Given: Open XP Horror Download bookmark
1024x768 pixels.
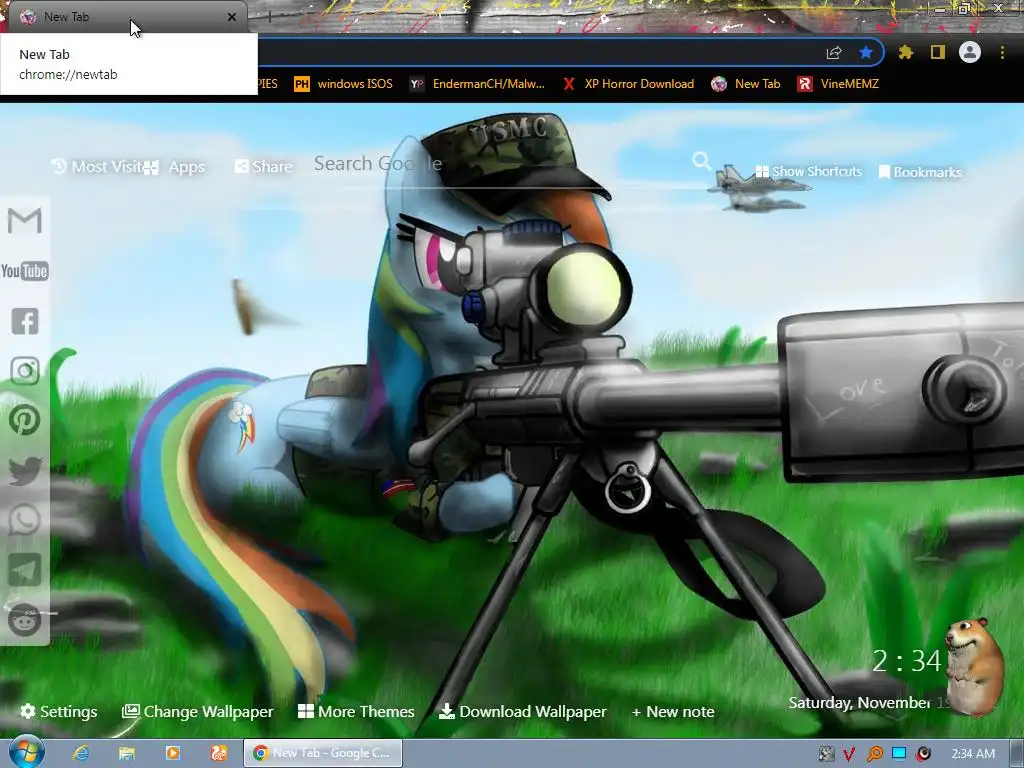Looking at the screenshot, I should pos(628,84).
